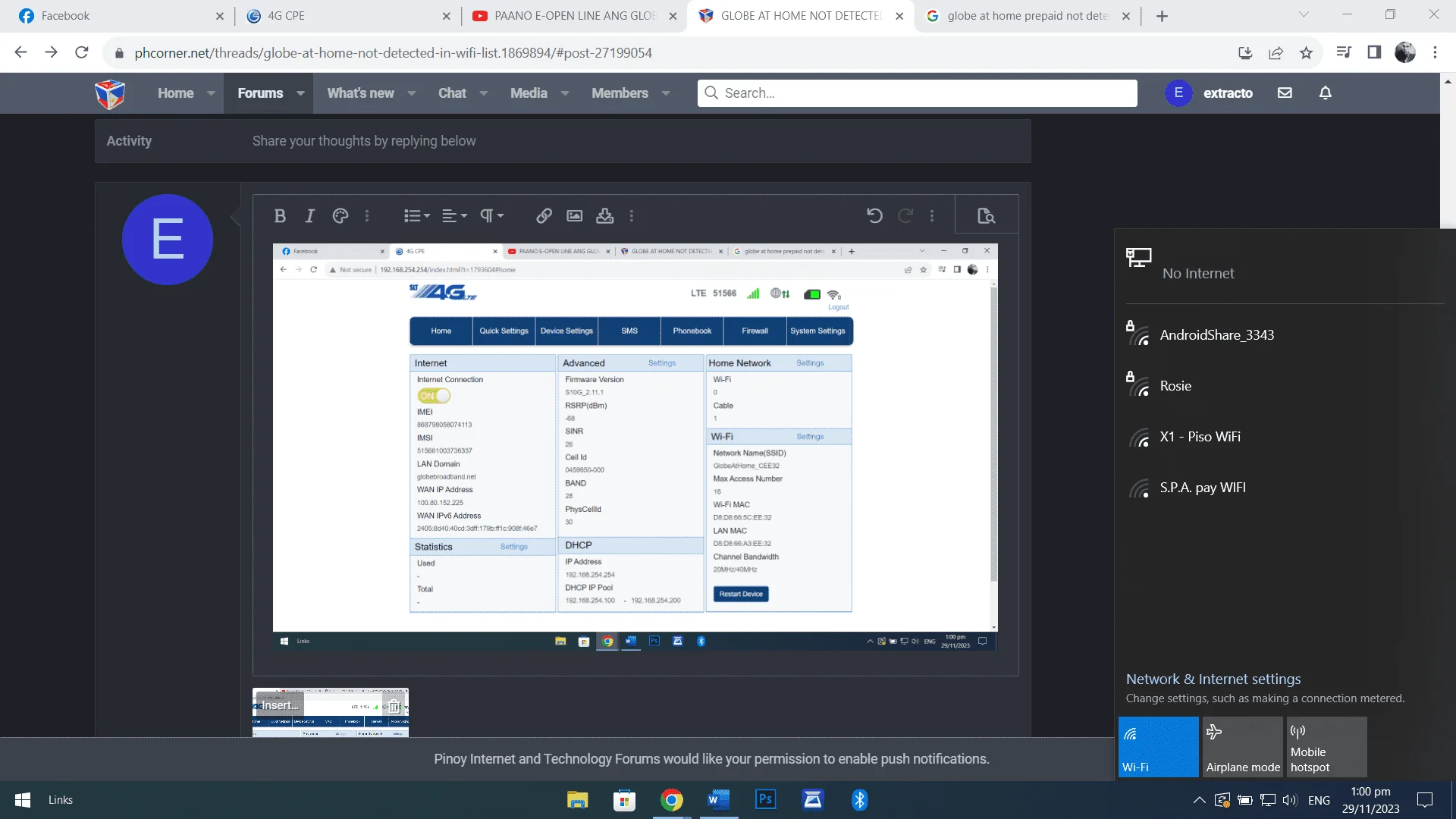This screenshot has width=1456, height=819.
Task: Insert an image via the picture icon
Action: click(575, 216)
